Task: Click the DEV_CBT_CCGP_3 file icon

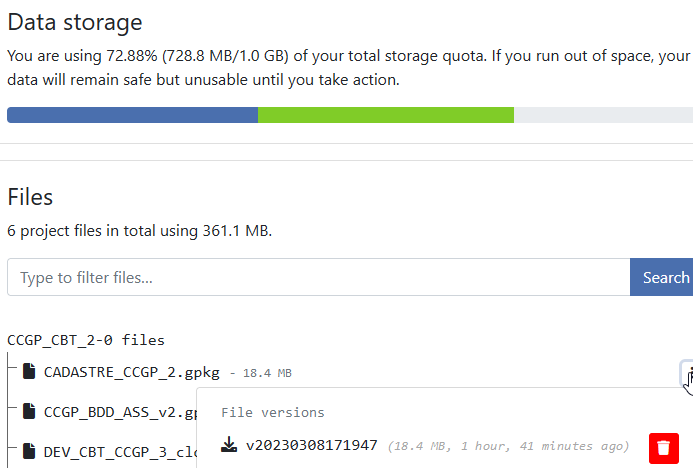Action: point(29,450)
